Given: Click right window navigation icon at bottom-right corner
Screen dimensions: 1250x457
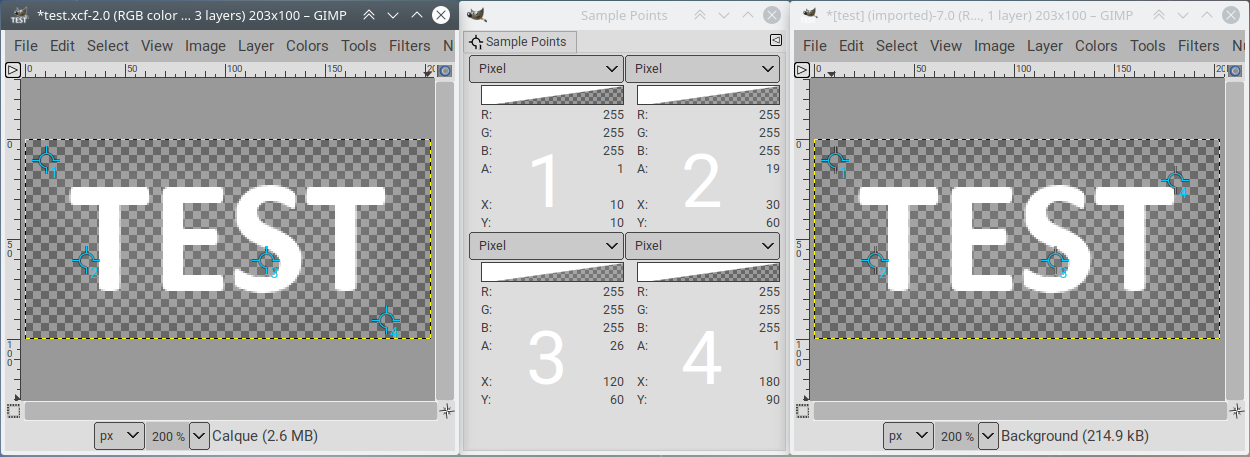Looking at the screenshot, I should pos(1235,411).
